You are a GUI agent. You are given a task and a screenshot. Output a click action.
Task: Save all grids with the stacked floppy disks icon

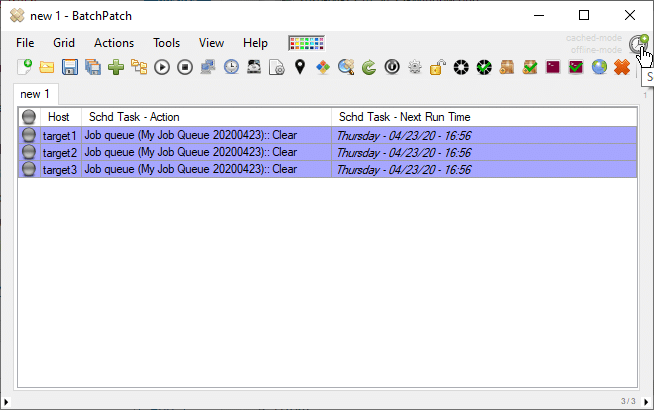(x=93, y=67)
